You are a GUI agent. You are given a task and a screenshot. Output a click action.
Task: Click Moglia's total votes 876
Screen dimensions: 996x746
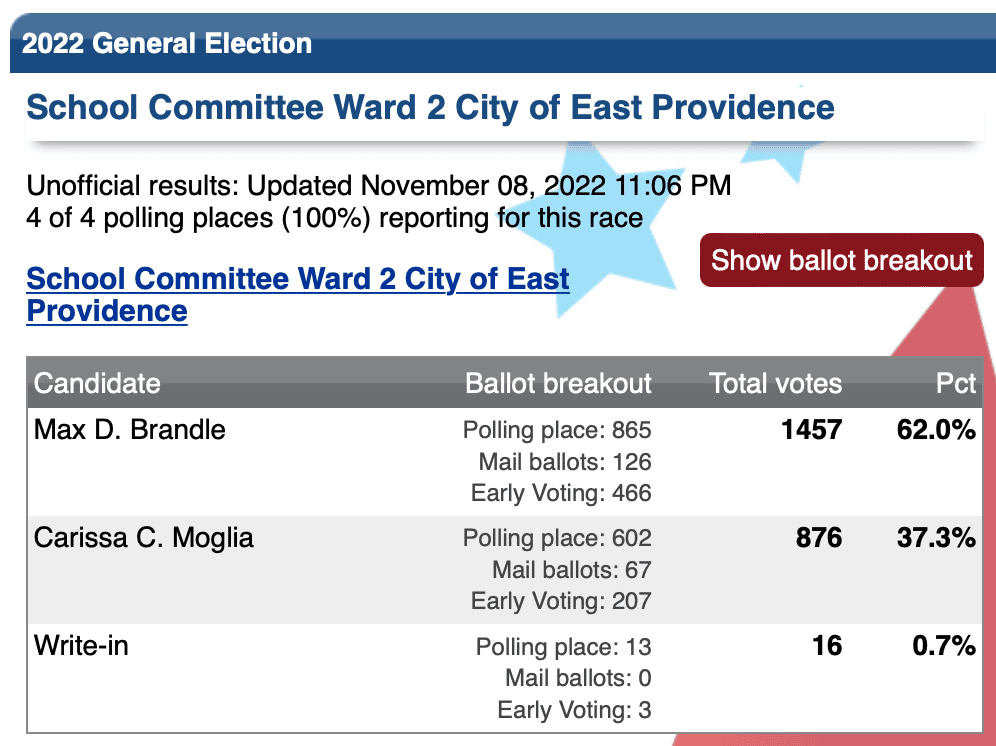tap(819, 538)
